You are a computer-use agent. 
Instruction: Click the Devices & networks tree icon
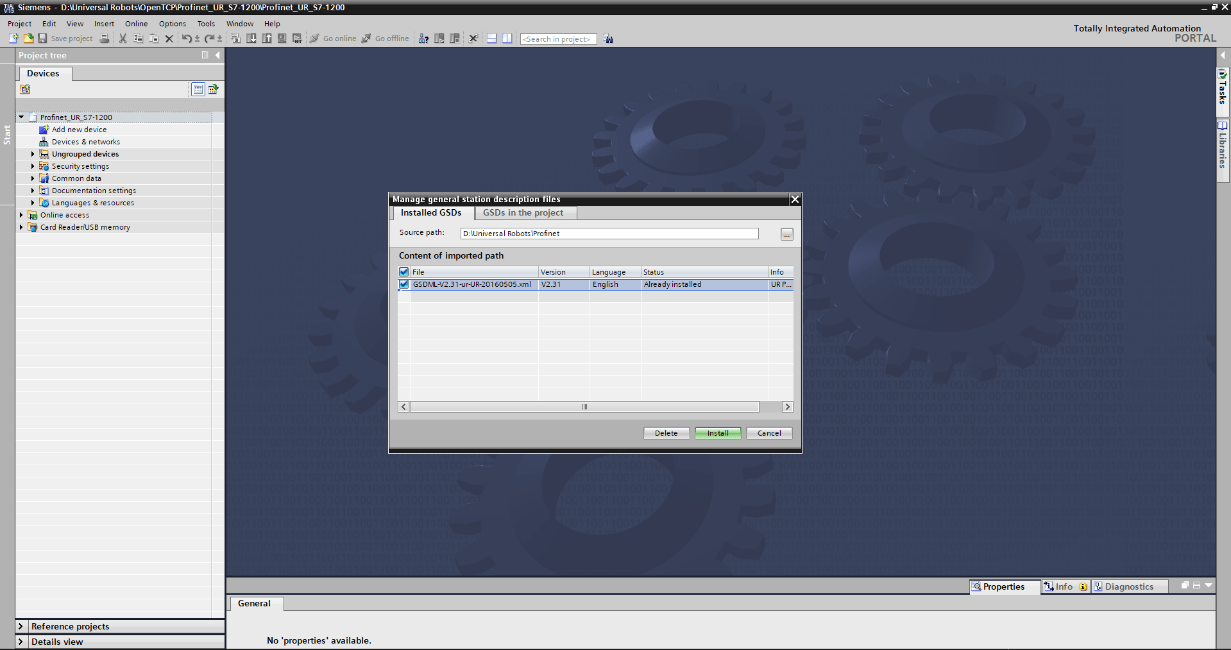44,142
